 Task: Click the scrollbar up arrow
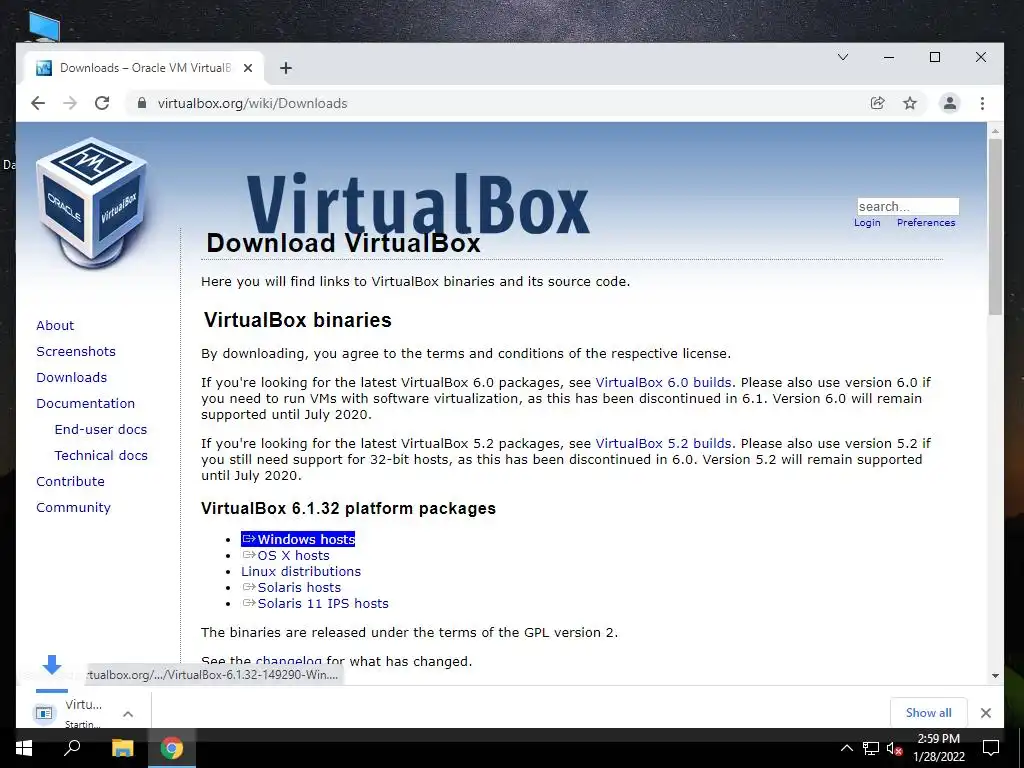[x=995, y=131]
